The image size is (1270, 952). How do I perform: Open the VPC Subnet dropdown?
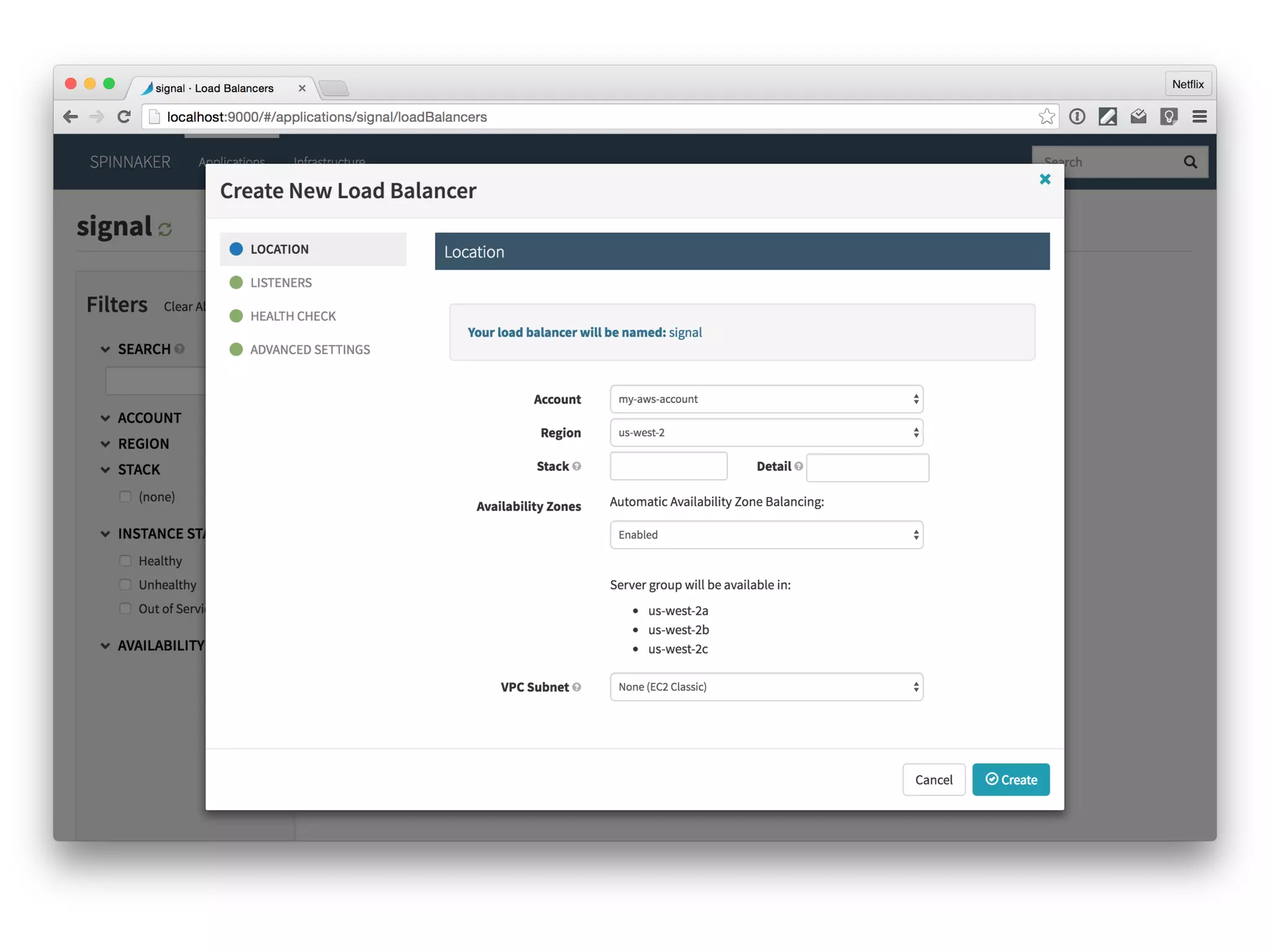point(766,687)
